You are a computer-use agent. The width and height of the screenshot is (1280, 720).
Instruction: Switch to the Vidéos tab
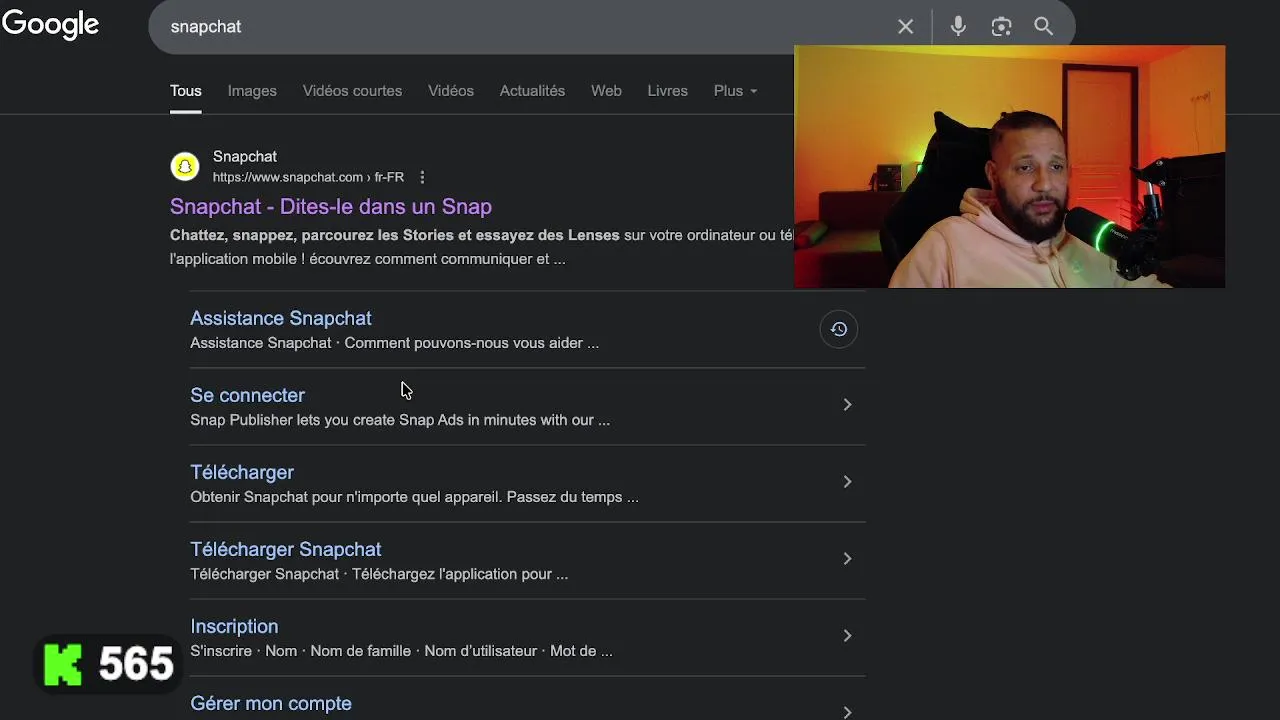[451, 91]
